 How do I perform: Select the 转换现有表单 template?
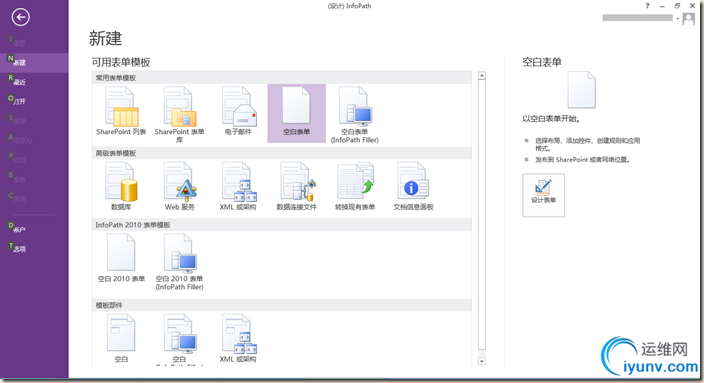click(x=355, y=186)
